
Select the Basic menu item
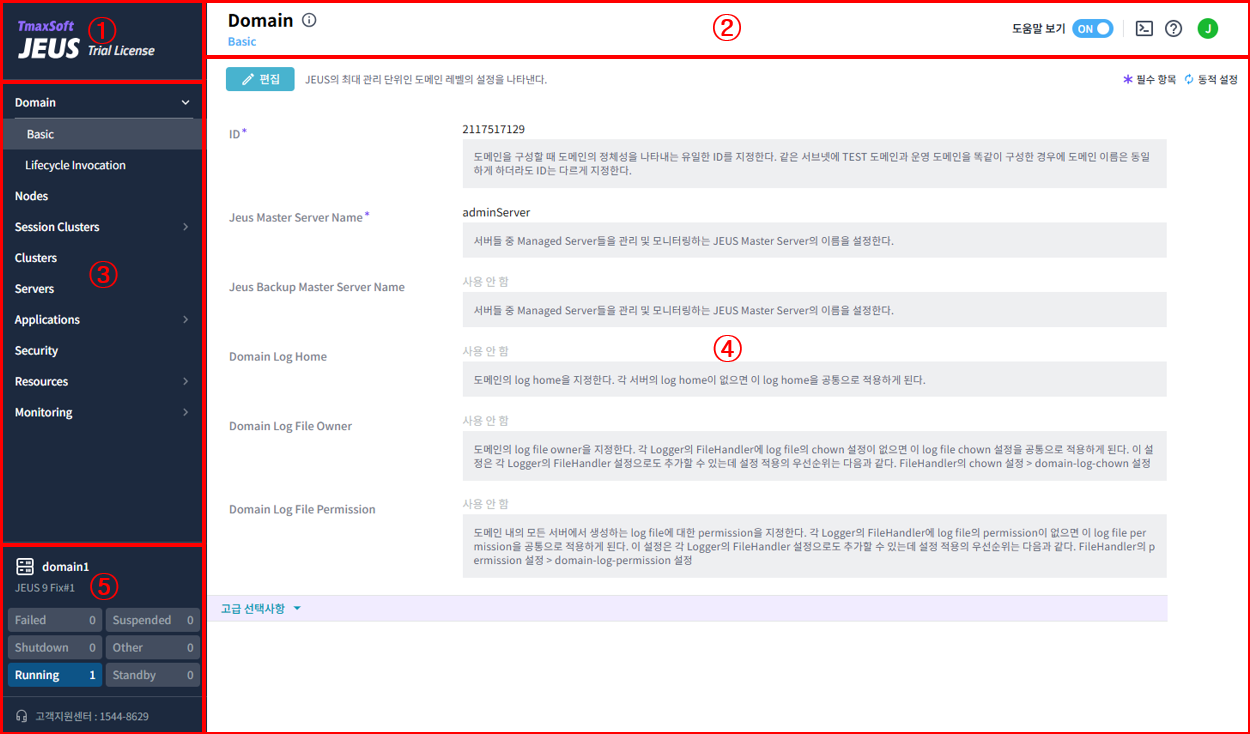[103, 134]
